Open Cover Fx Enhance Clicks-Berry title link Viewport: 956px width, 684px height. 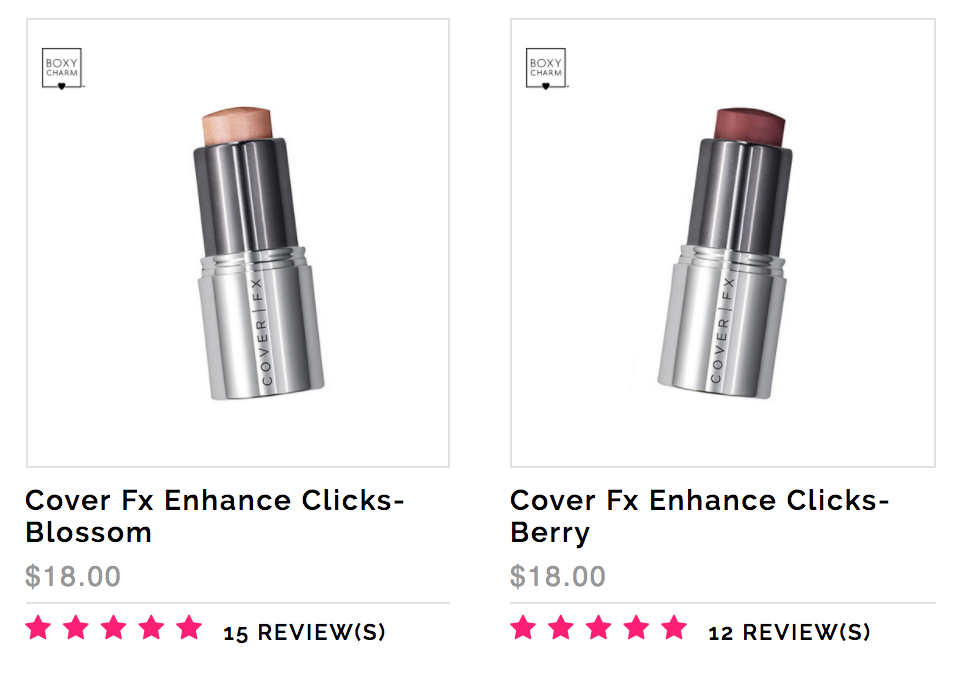click(x=699, y=516)
